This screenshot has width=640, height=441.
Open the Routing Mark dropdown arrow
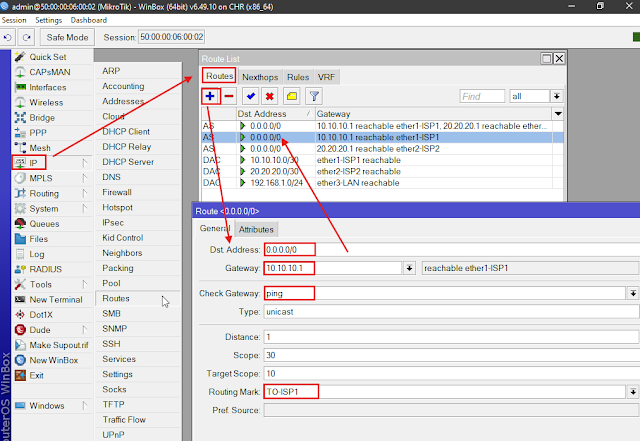(x=633, y=392)
